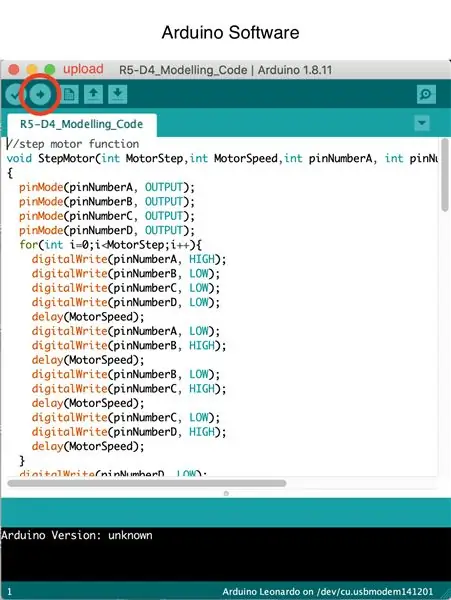Save sketch with the down-arrow icon

(x=118, y=94)
